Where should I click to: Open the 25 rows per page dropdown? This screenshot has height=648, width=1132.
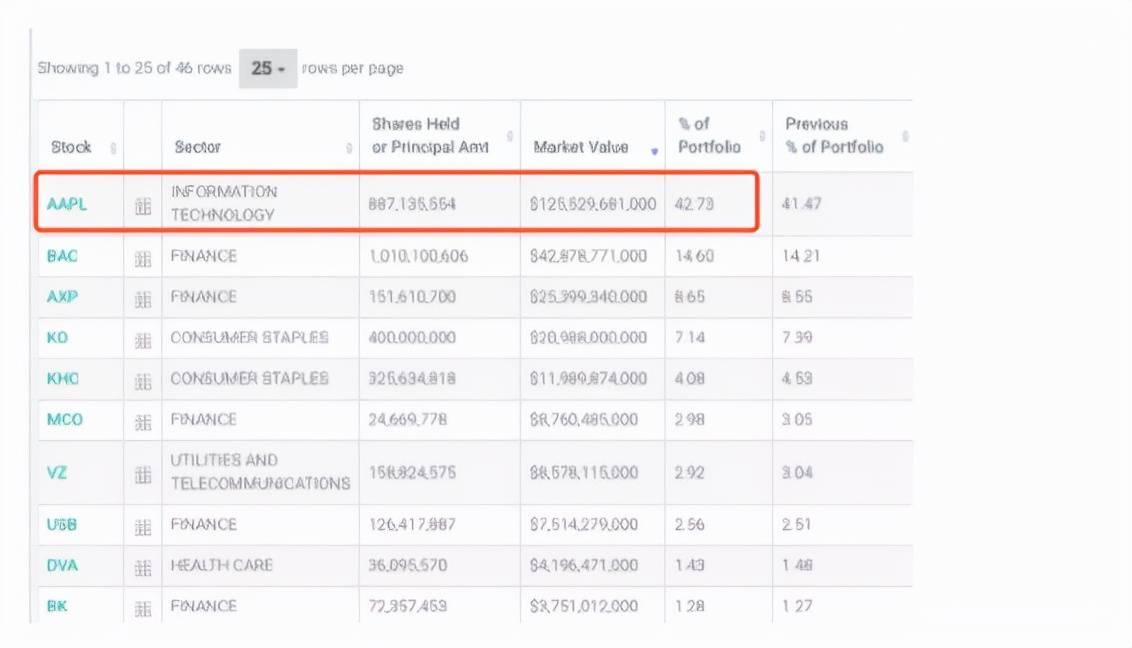pos(268,69)
